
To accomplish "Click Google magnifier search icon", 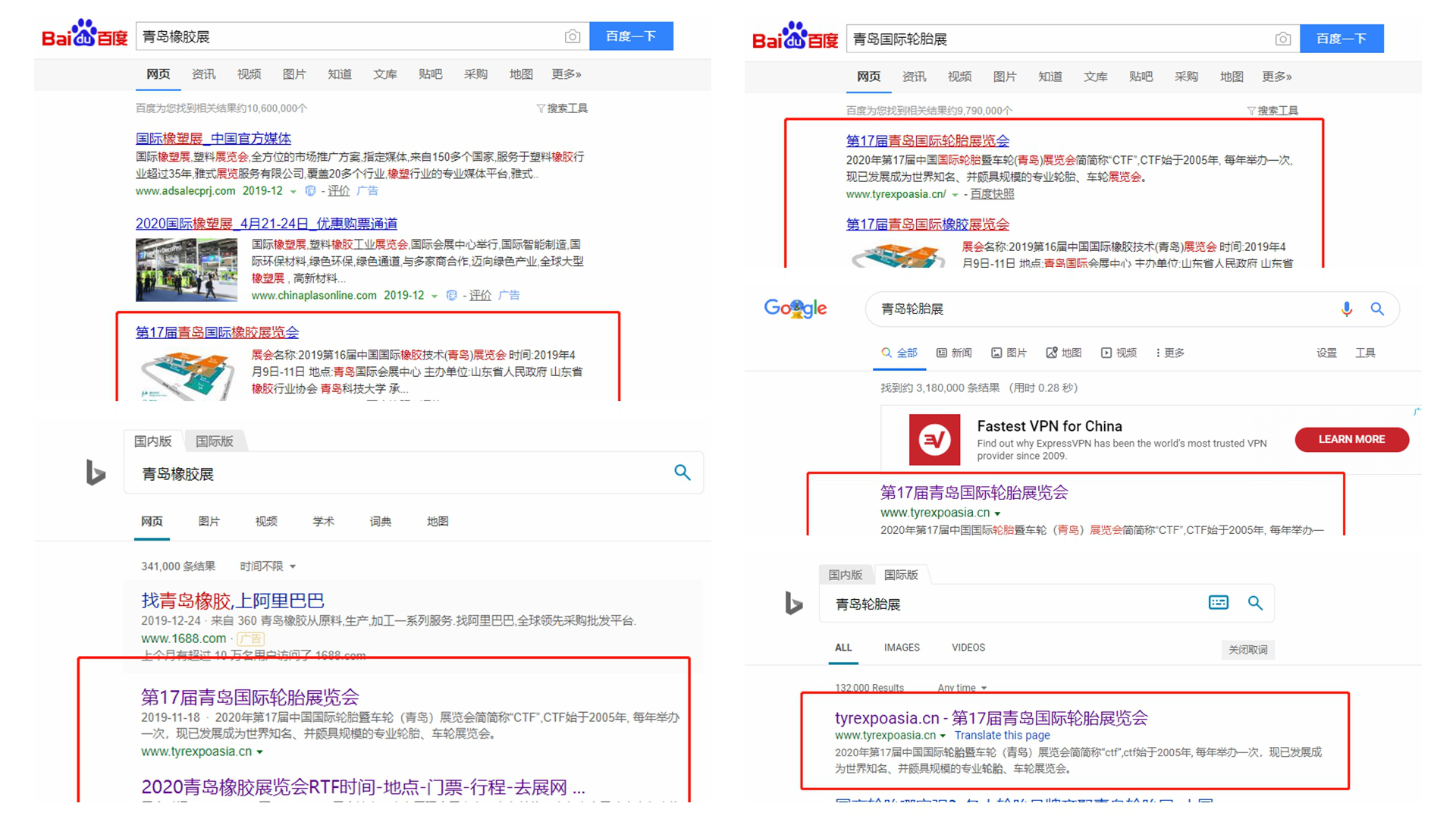I will point(1377,309).
